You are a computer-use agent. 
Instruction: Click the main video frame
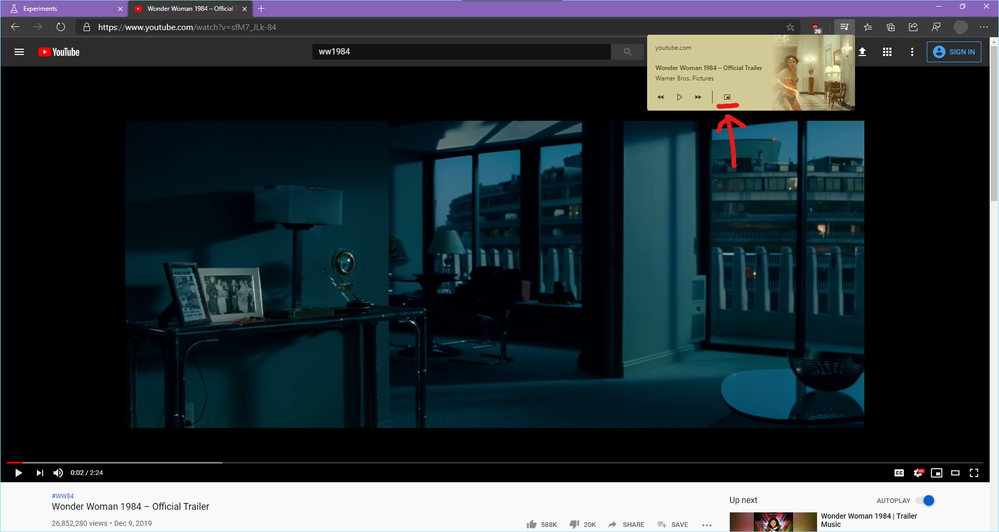click(494, 274)
